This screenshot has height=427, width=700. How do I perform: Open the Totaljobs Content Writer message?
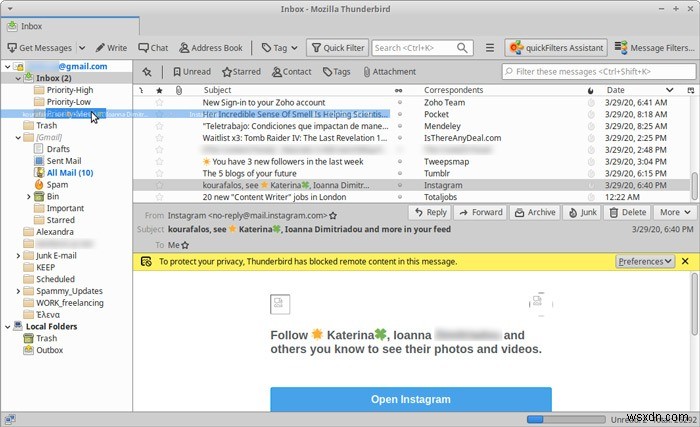click(x=412, y=197)
